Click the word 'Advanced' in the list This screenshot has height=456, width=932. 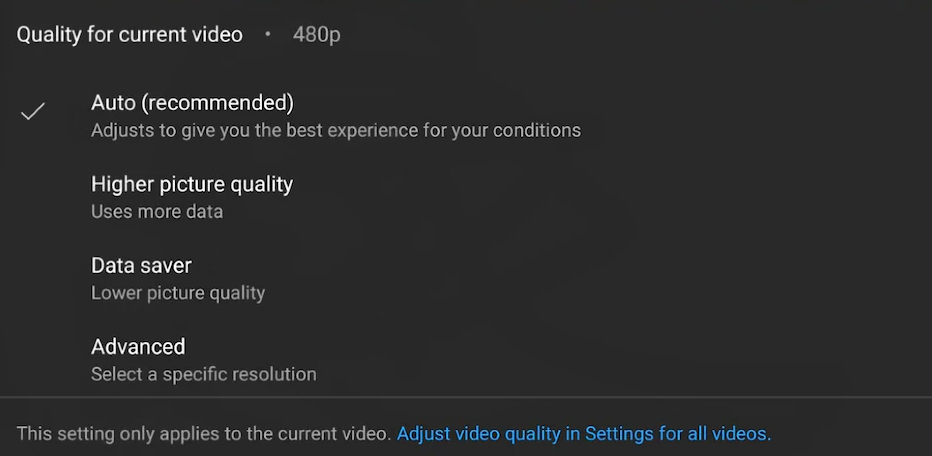click(x=138, y=347)
